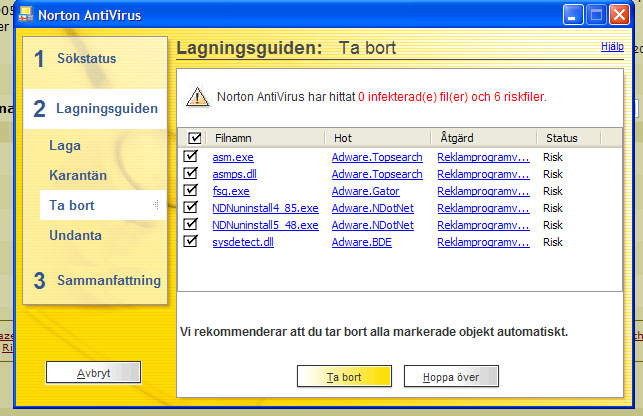
Task: Open the asm.exe file link
Action: coord(233,157)
